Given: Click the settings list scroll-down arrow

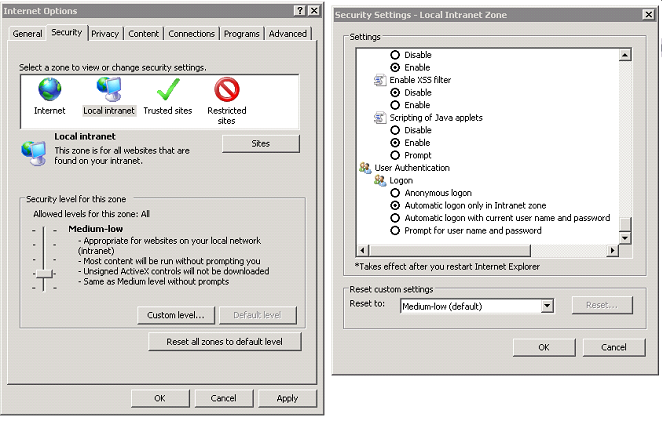Looking at the screenshot, I should [x=625, y=238].
